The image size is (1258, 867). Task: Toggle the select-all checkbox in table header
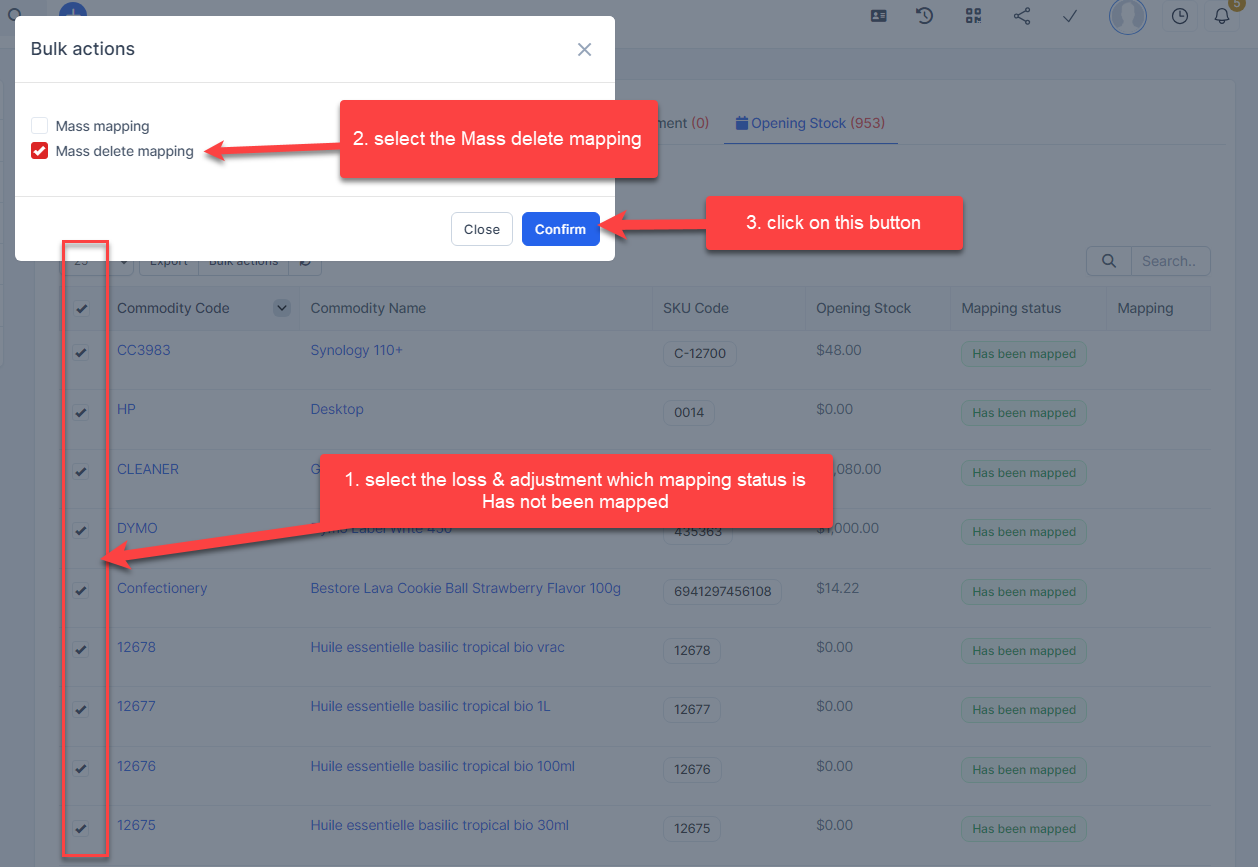pyautogui.click(x=82, y=309)
